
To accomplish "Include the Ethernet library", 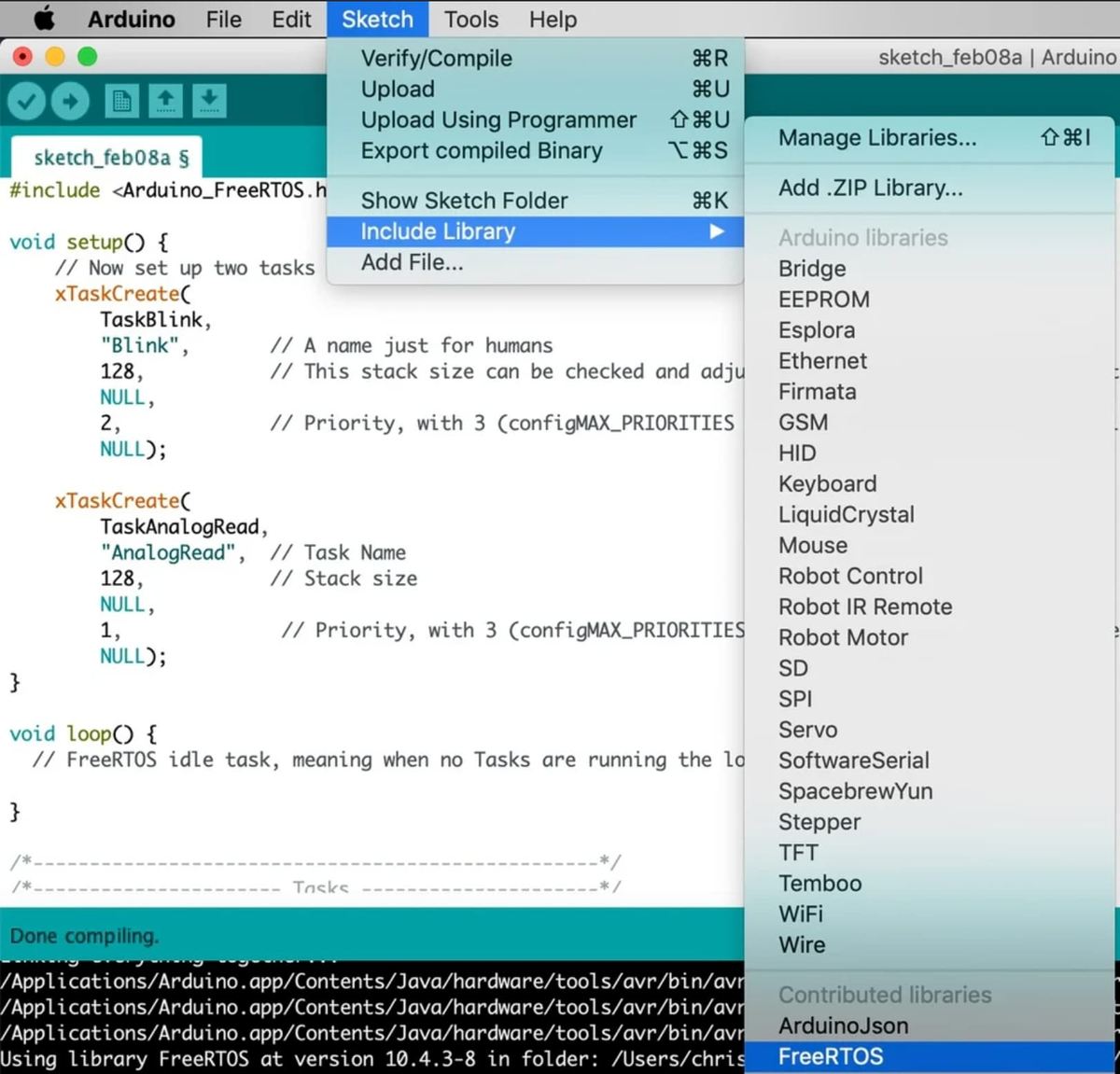I will point(930,360).
